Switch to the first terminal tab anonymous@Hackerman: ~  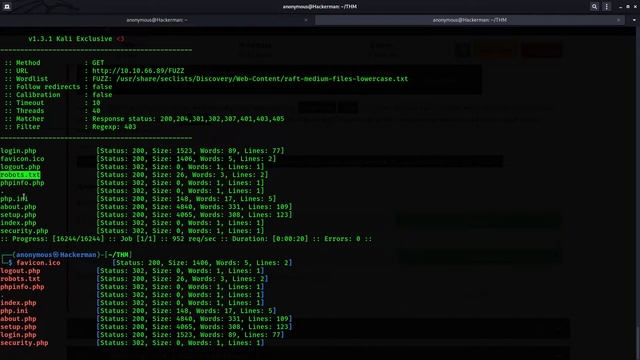(x=157, y=20)
